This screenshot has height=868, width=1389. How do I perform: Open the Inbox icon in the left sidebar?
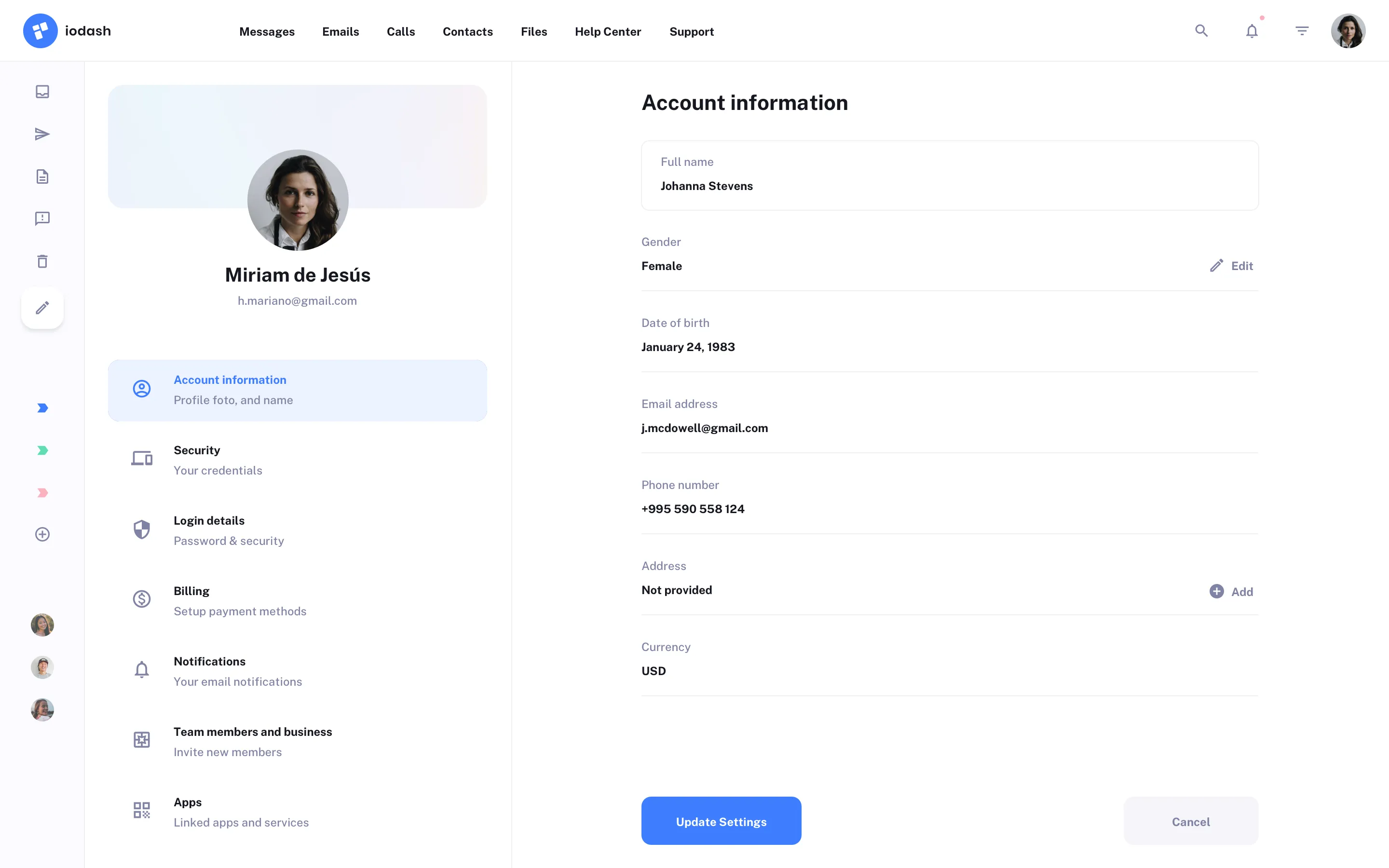(x=42, y=91)
